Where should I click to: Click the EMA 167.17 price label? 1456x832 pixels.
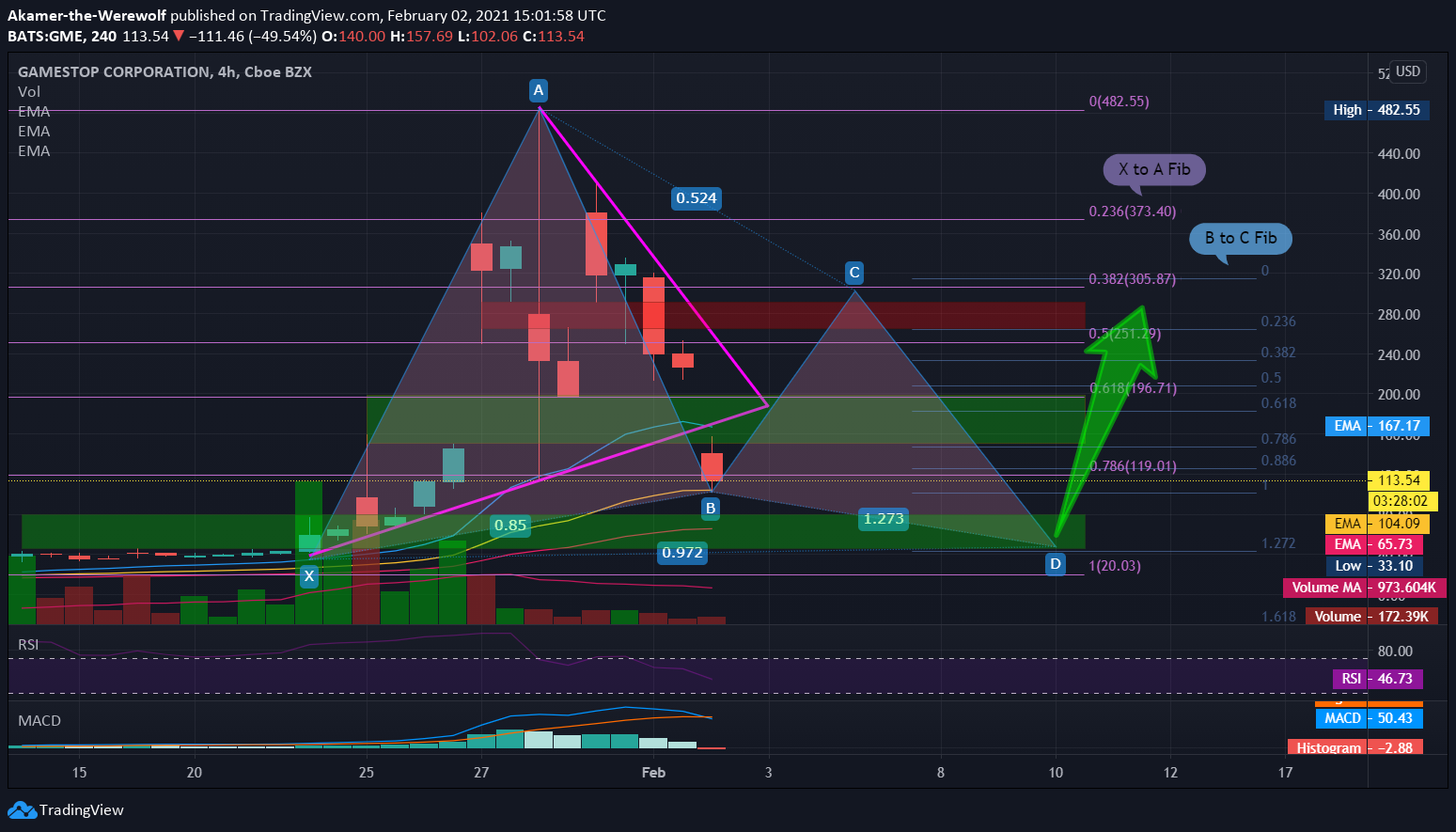[1377, 426]
